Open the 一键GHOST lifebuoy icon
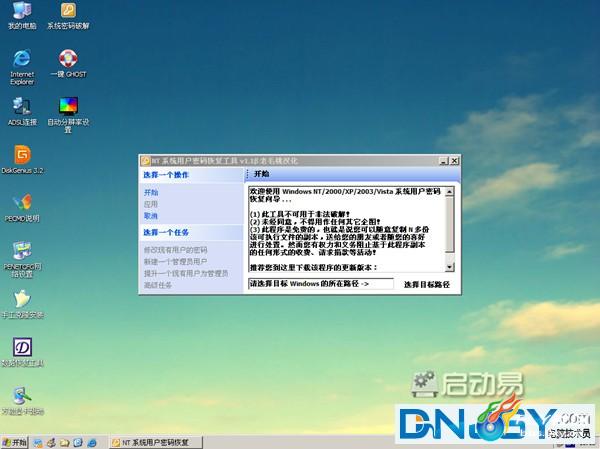Screen dimensions: 600x449 point(68,64)
